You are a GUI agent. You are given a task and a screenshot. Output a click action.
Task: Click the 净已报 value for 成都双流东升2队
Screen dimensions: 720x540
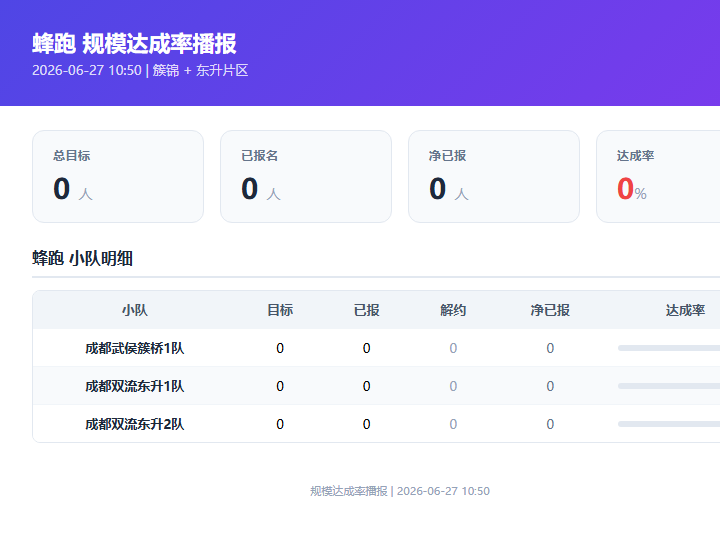coord(550,424)
